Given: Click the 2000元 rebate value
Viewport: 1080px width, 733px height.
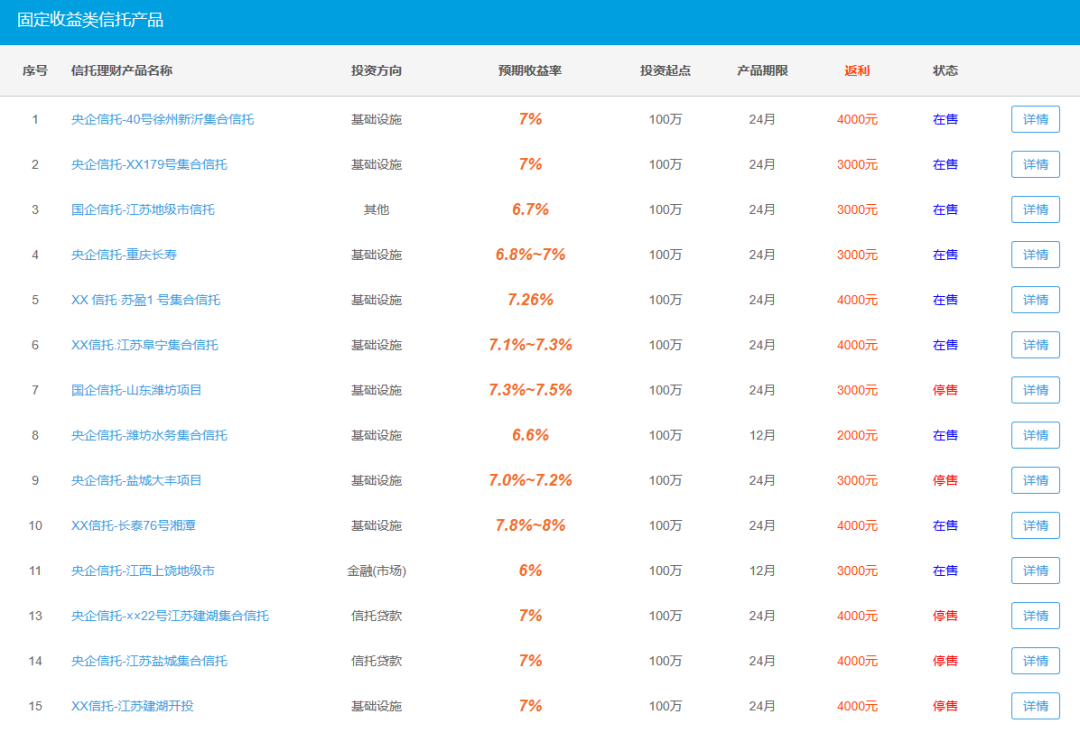Looking at the screenshot, I should click(857, 435).
